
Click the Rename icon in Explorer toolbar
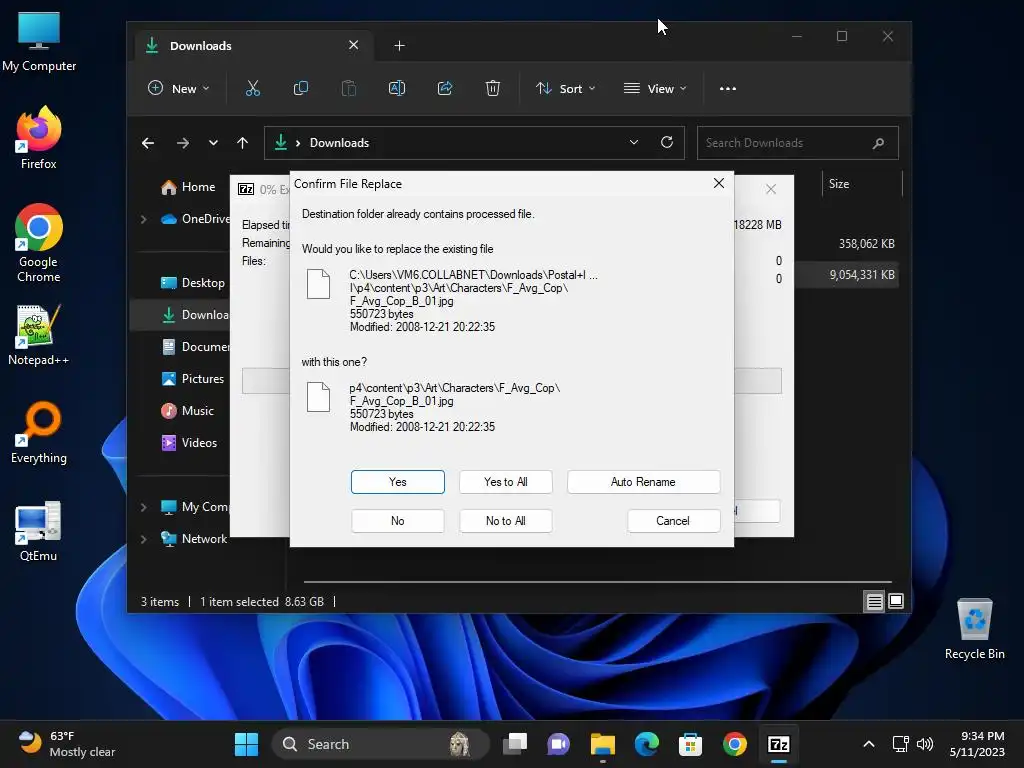(x=396, y=88)
